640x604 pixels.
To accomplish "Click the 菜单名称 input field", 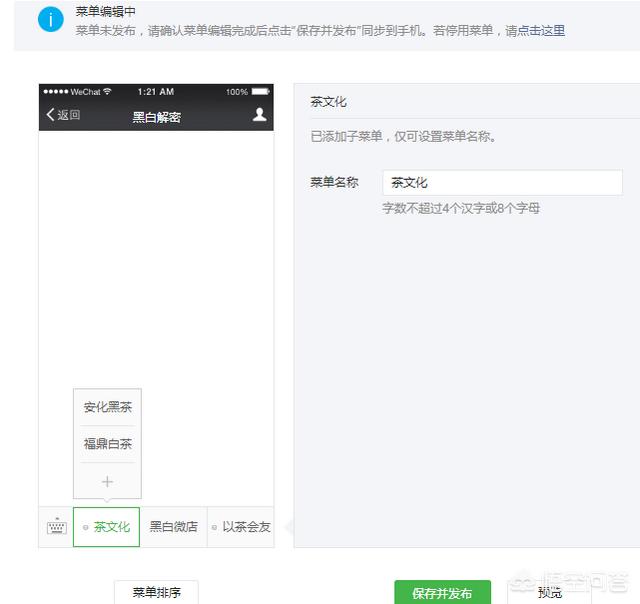I will click(502, 182).
